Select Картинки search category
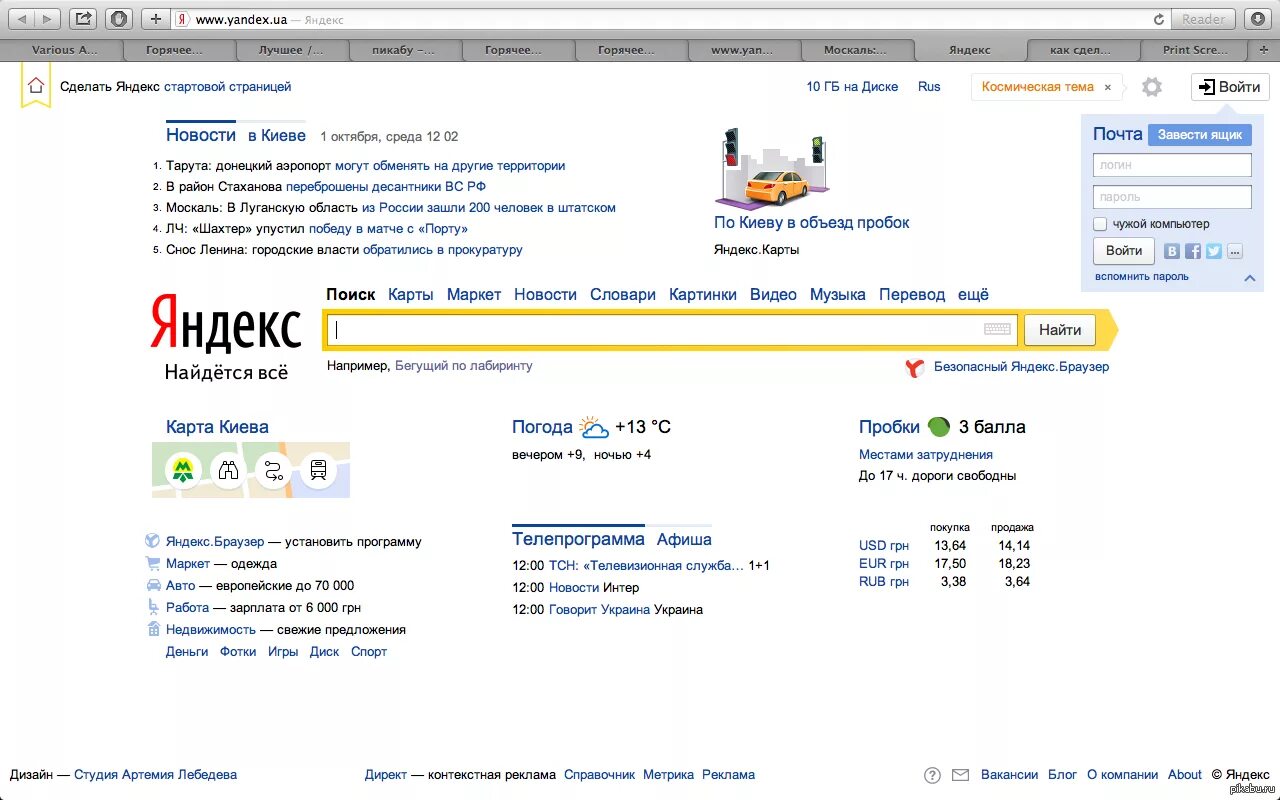Screen dimensions: 1280x800 click(703, 294)
